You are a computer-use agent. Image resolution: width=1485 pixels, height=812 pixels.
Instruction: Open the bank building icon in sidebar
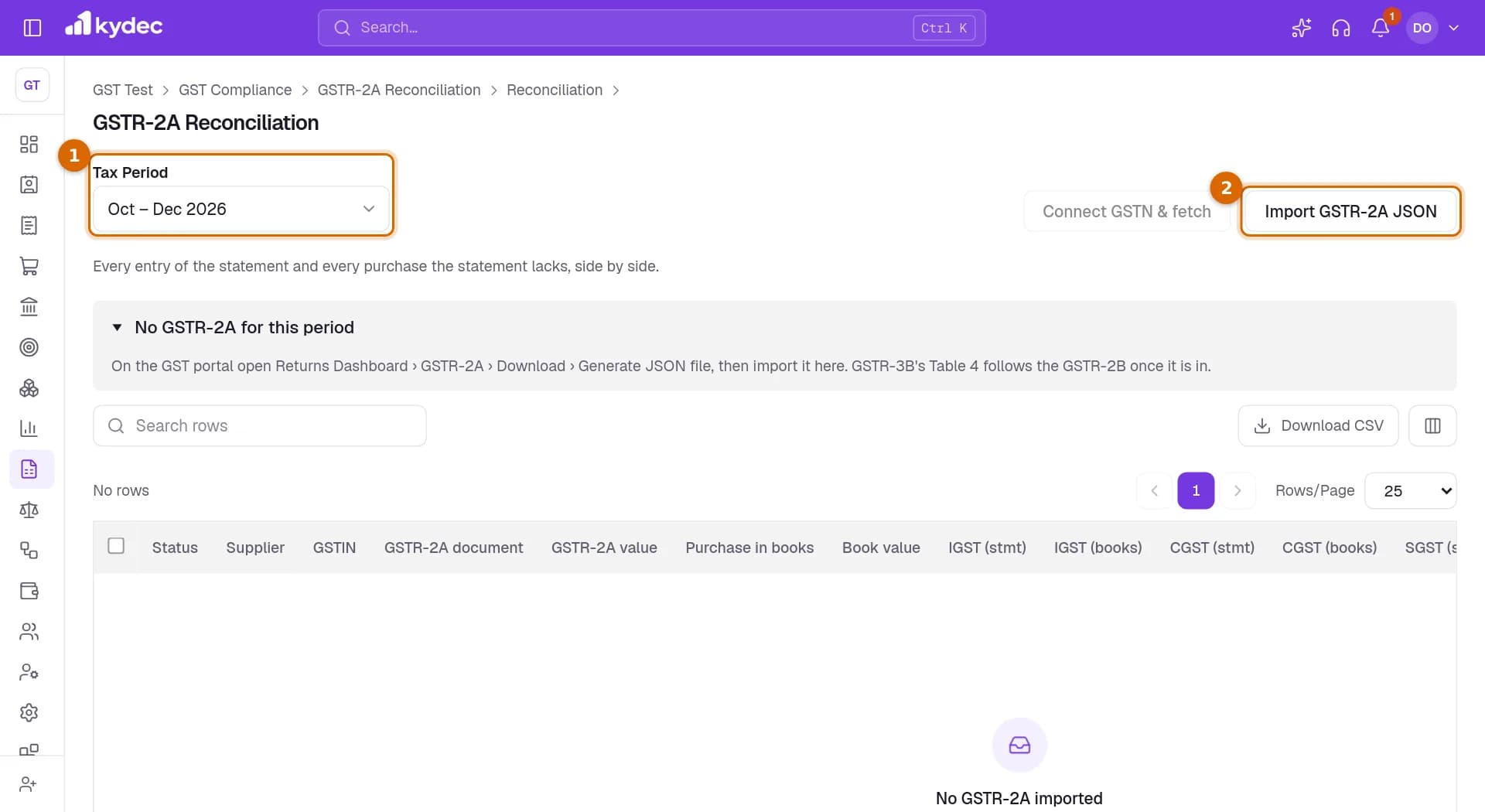tap(29, 307)
